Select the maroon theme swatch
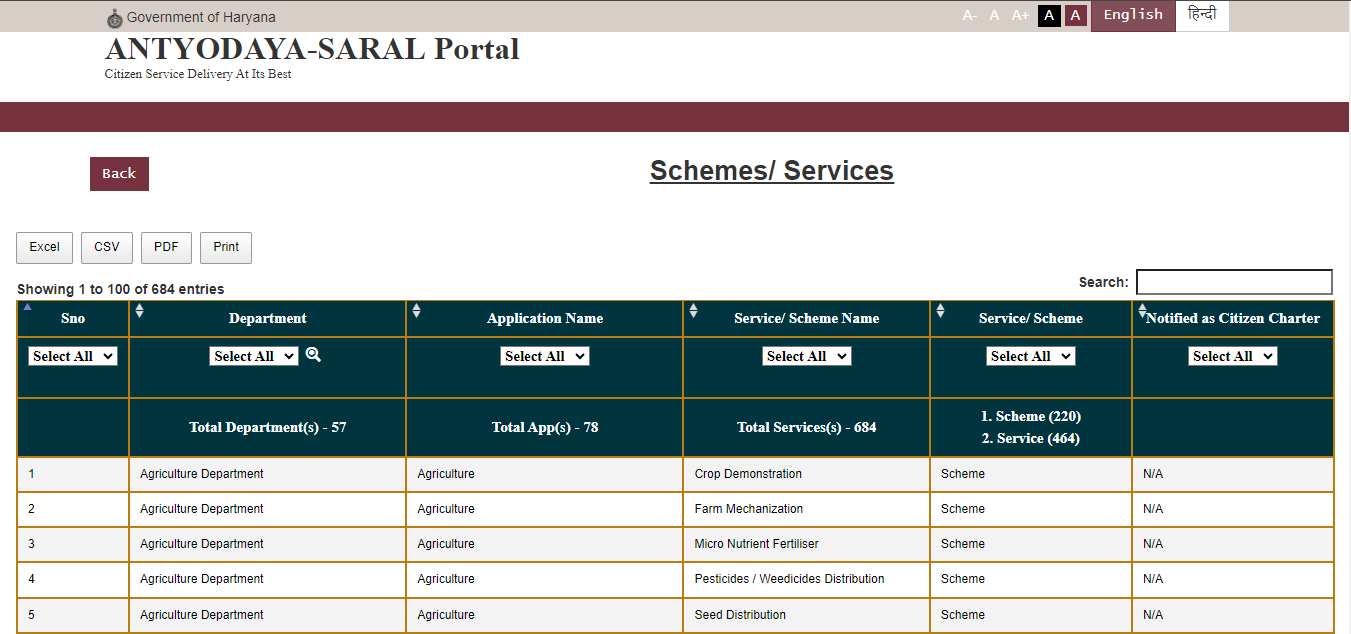 (1075, 16)
